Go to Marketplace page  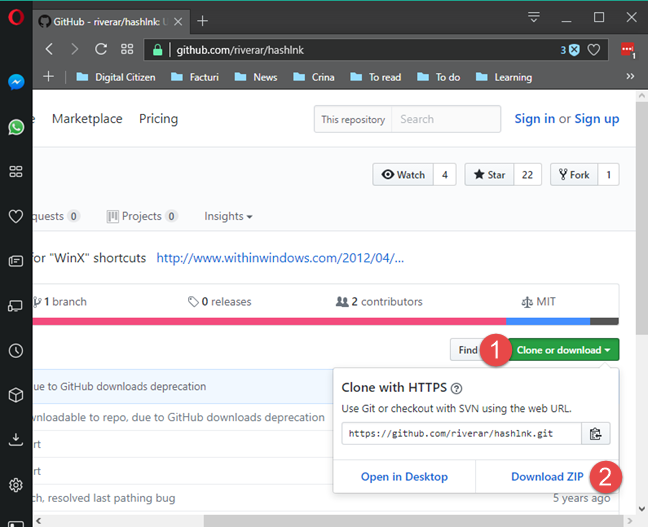[x=87, y=119]
